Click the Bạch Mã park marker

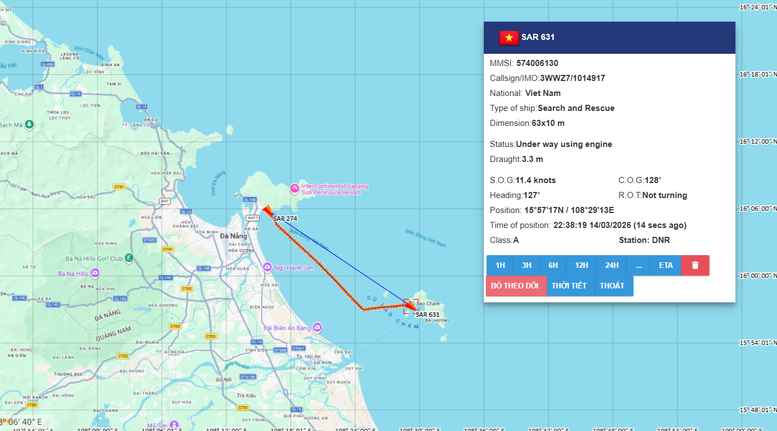tap(29, 124)
